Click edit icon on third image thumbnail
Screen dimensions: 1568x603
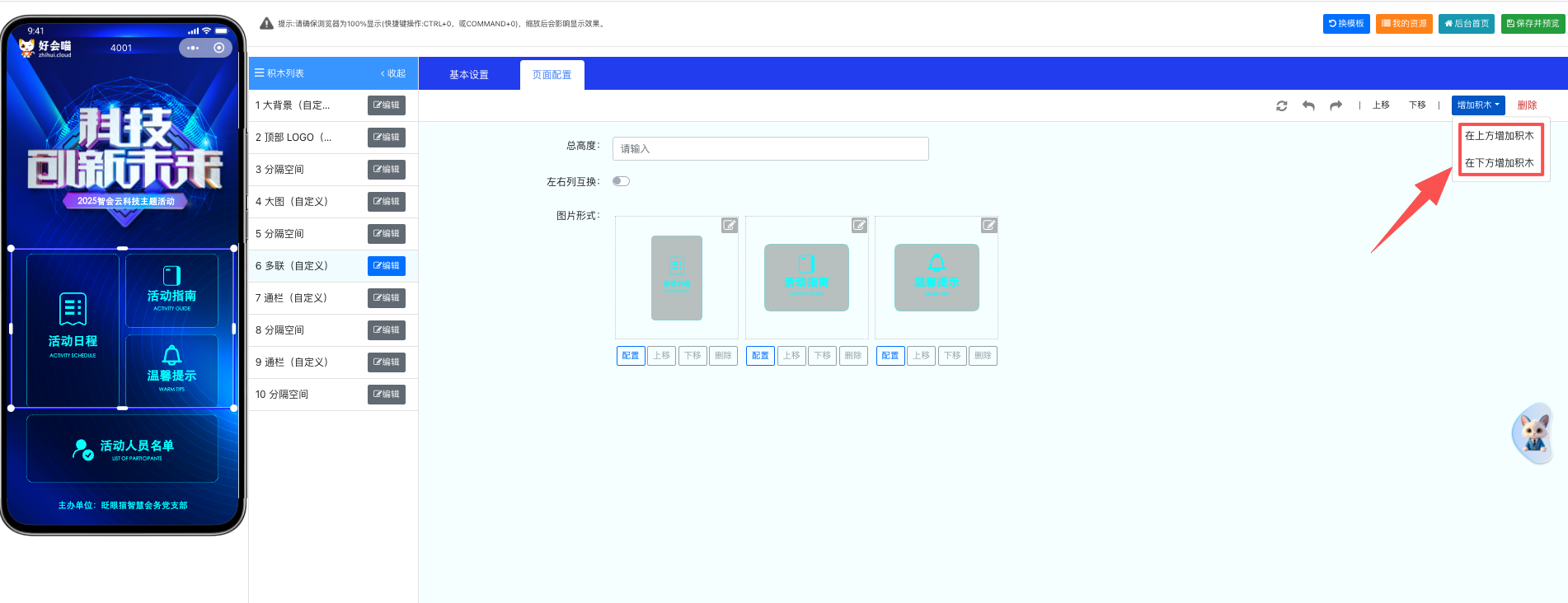point(988,225)
